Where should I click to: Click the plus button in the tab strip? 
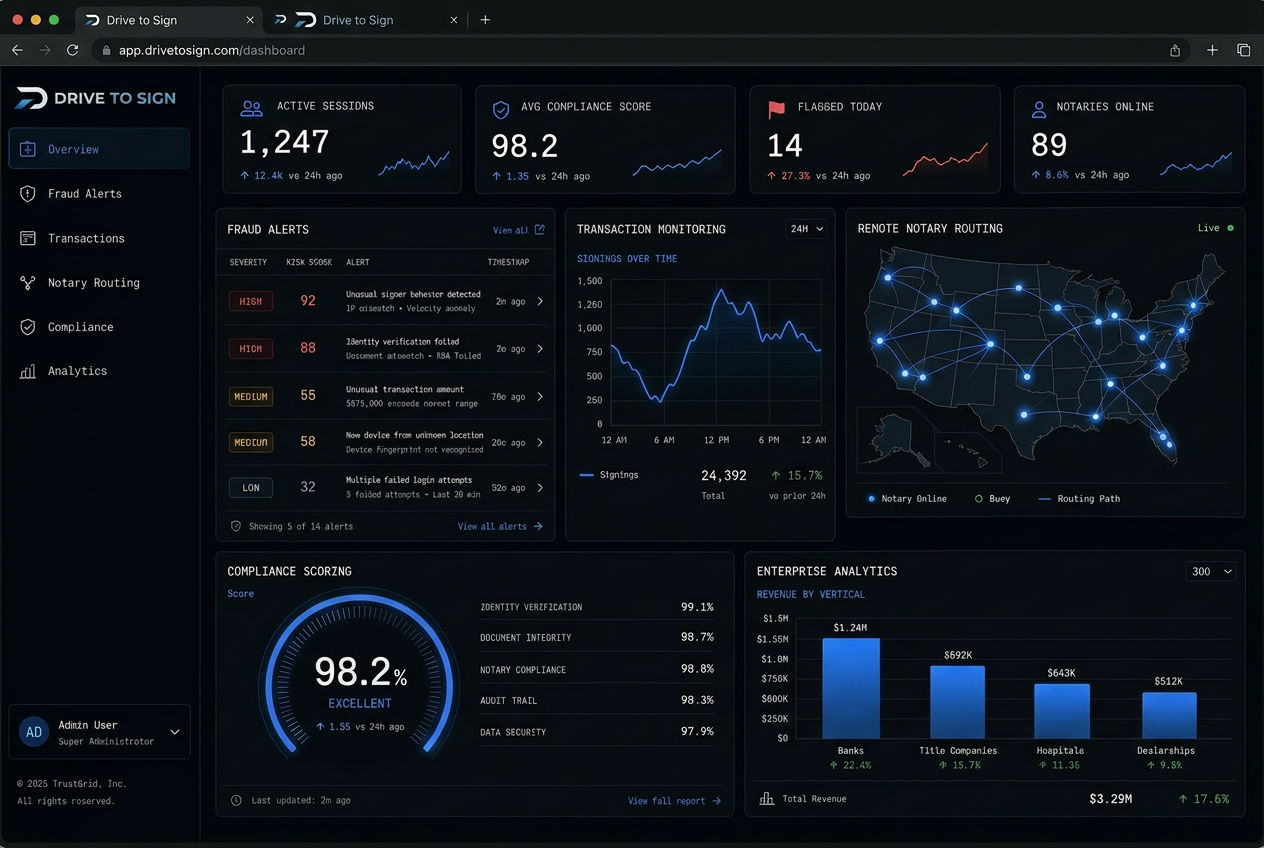pos(485,19)
